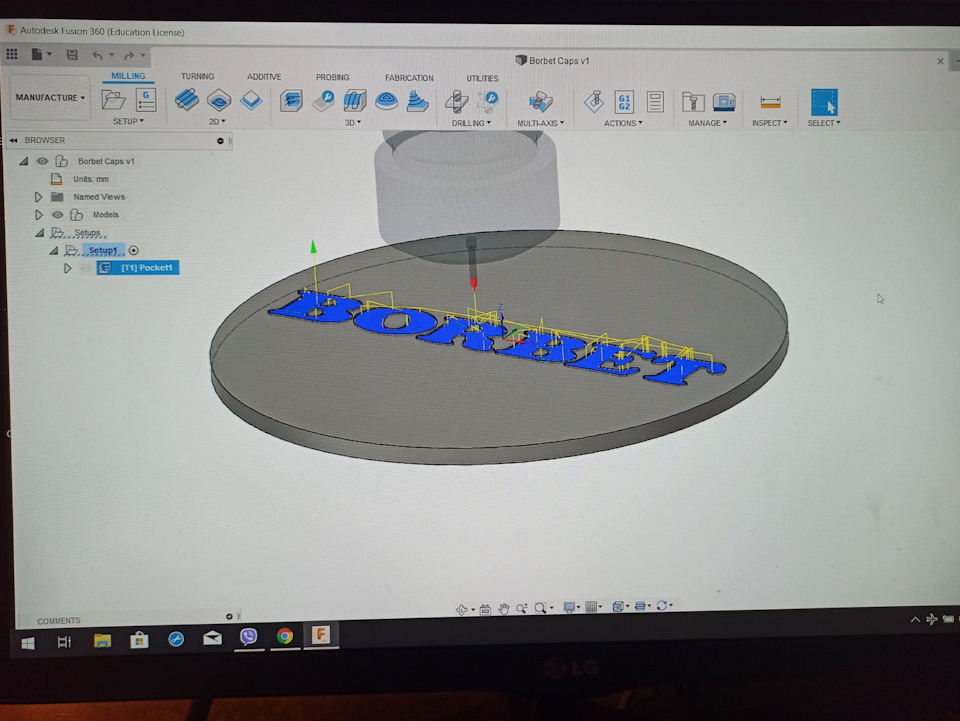Open Google Chrome from the taskbar
Image resolution: width=960 pixels, height=721 pixels.
point(285,637)
